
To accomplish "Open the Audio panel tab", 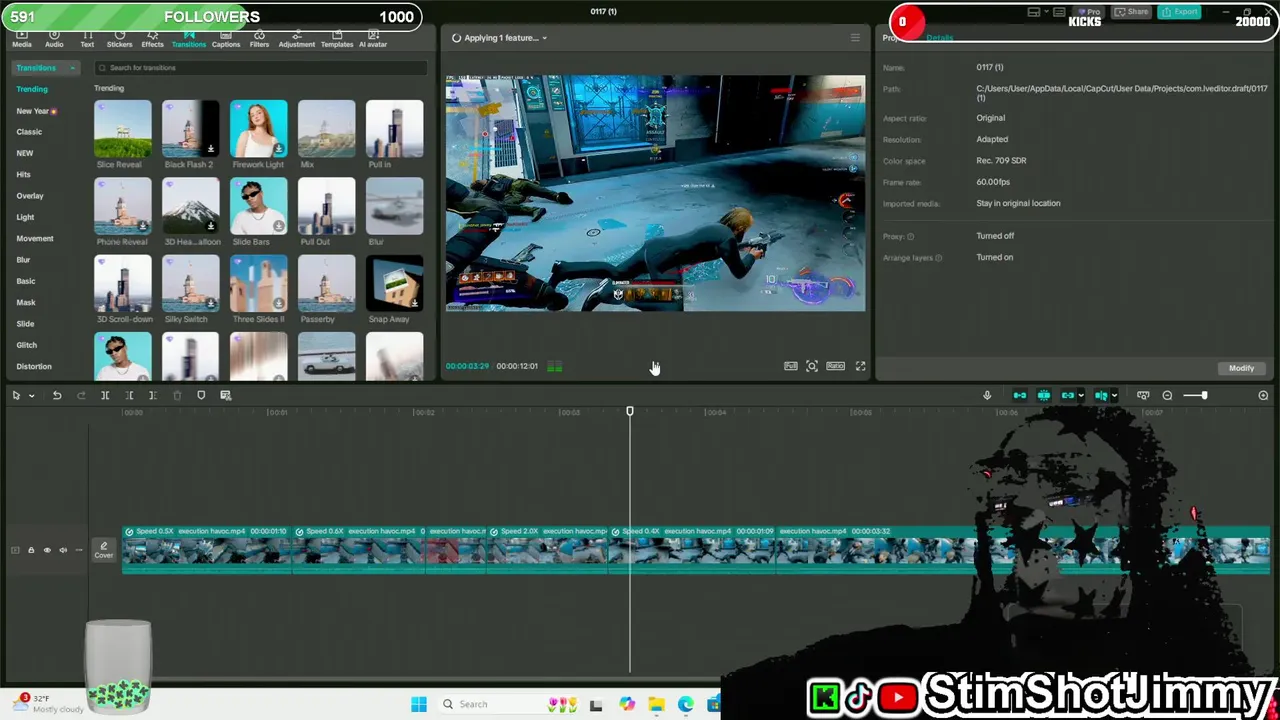I will (54, 40).
